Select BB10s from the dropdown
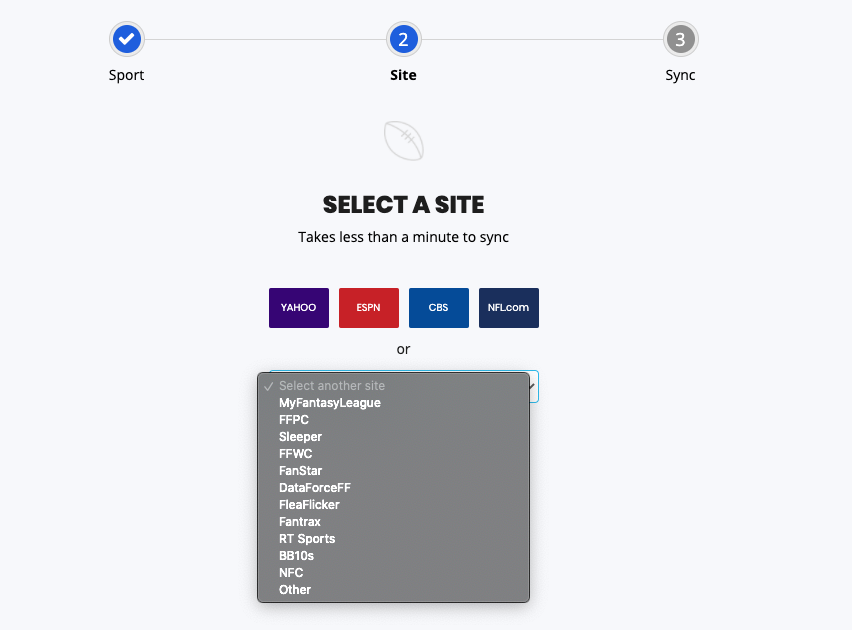This screenshot has height=630, width=852. coord(393,556)
